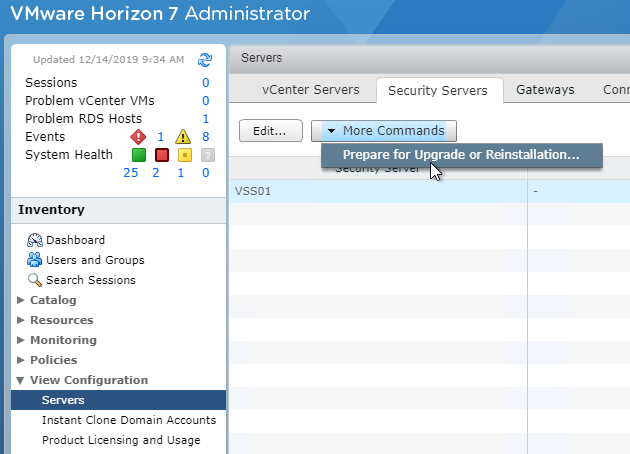Open Instant Clone Domain Accounts
Viewport: 630px width, 454px height.
pos(129,420)
